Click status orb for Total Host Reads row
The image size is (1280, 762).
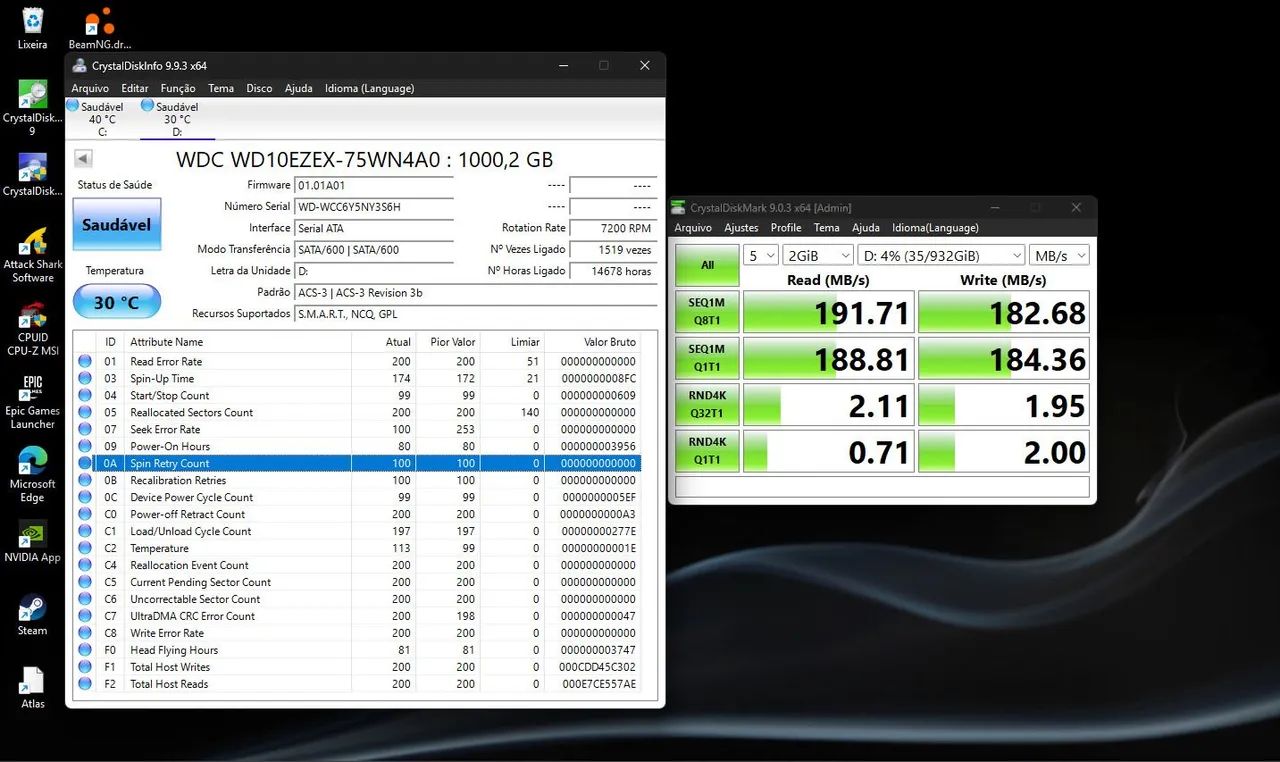click(84, 684)
